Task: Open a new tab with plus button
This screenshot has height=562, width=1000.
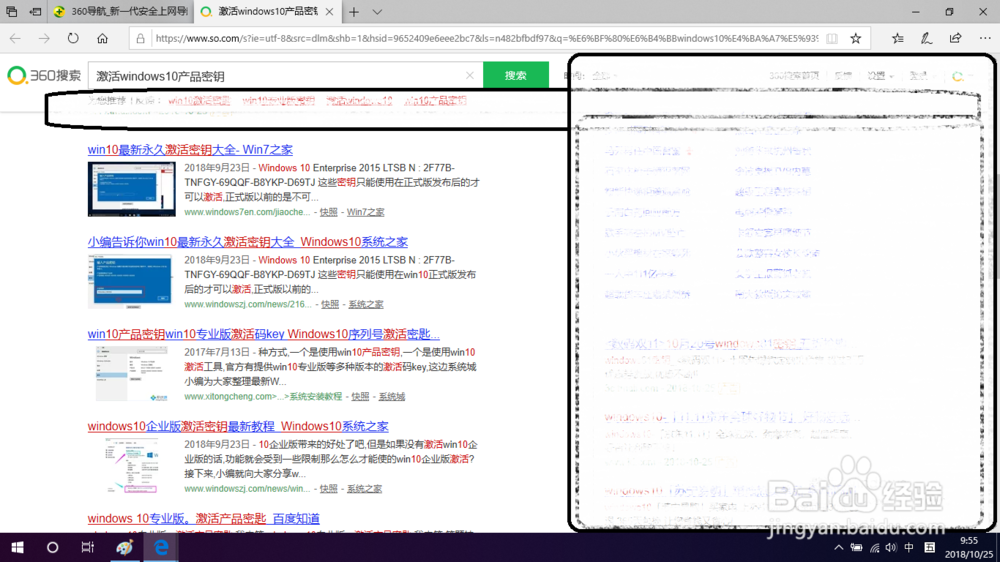Action: [354, 11]
